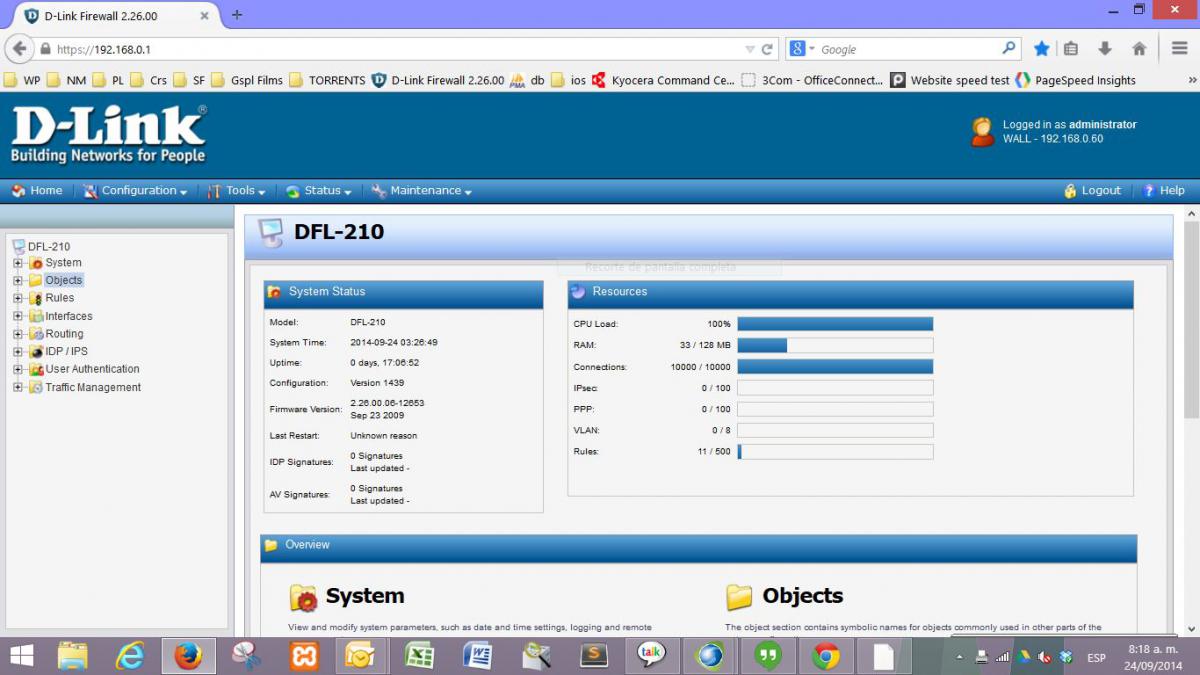The image size is (1200, 675).
Task: Open the Help link
Action: pyautogui.click(x=1164, y=190)
